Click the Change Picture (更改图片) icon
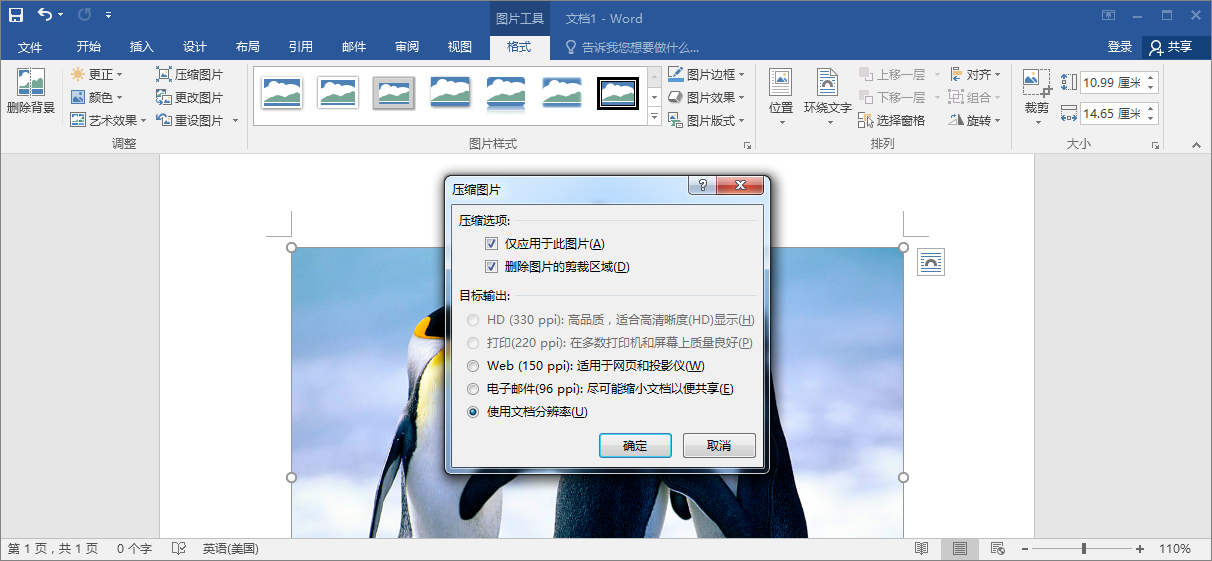Image resolution: width=1212 pixels, height=561 pixels. pyautogui.click(x=164, y=98)
